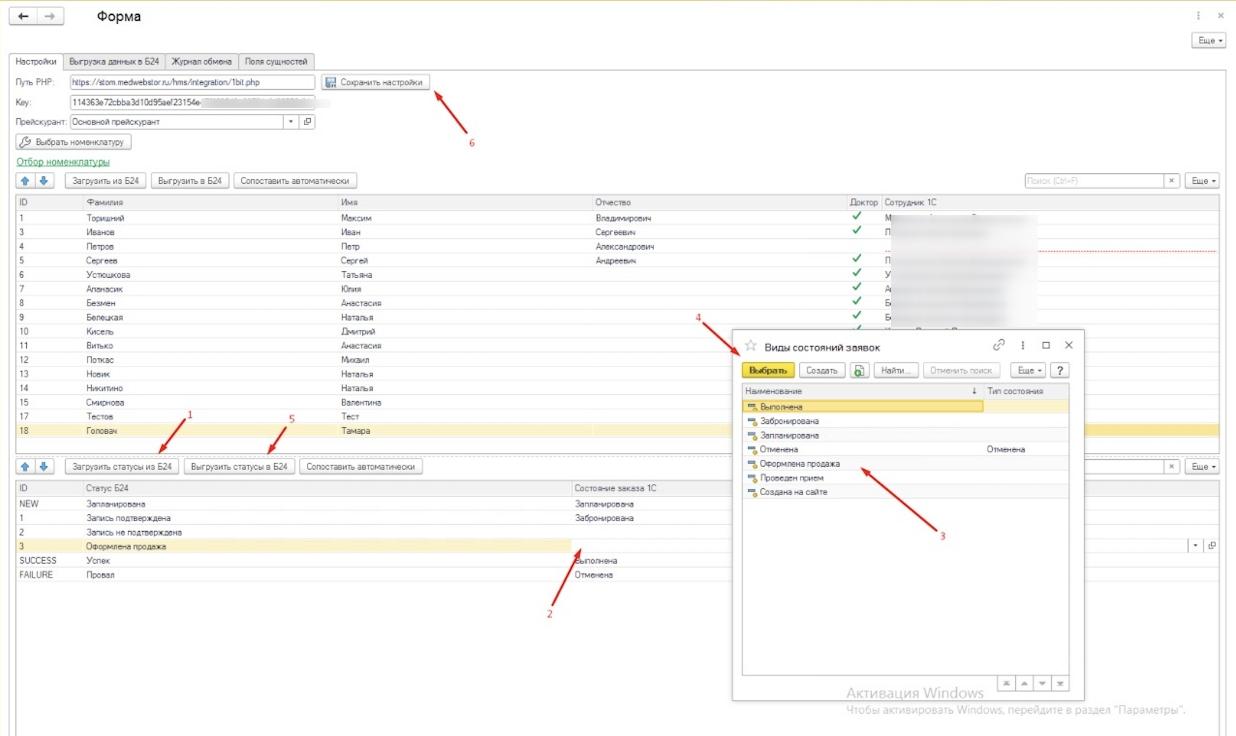The width and height of the screenshot is (1236, 736).
Task: Toggle the Доктор checkmark for Иванов
Action: tap(855, 231)
